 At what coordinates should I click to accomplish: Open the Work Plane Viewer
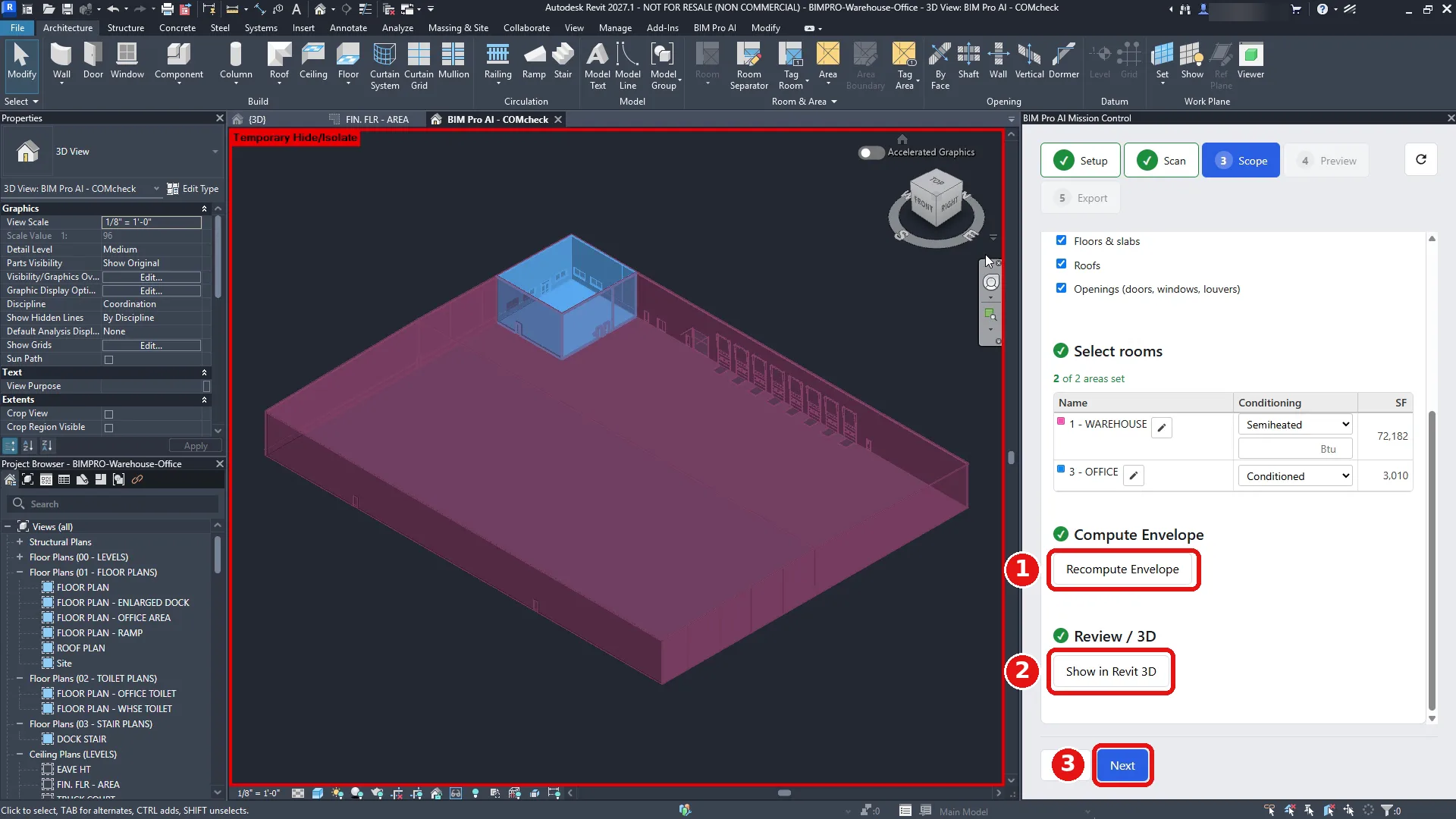point(1250,61)
